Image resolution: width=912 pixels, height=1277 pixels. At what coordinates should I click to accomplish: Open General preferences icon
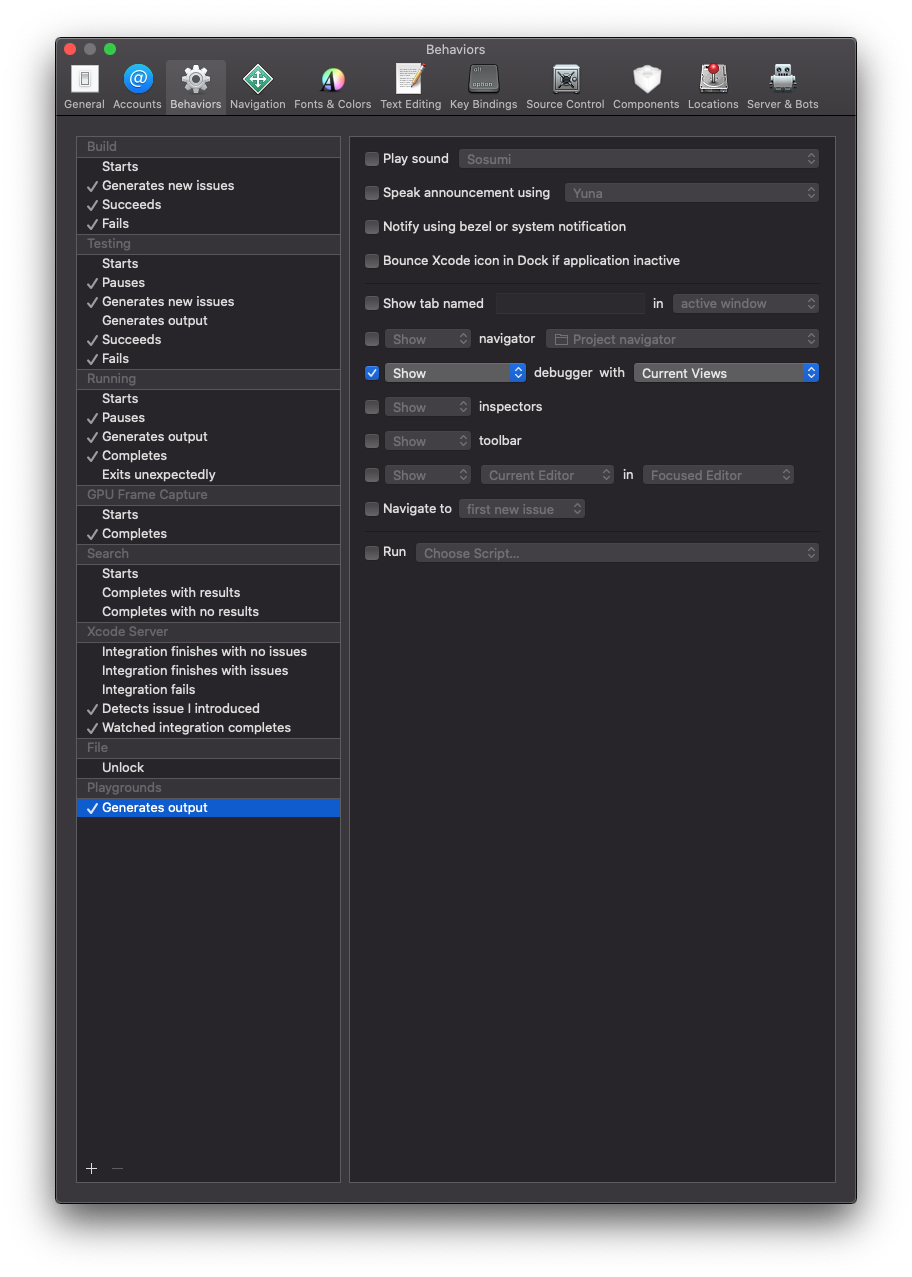coord(84,79)
